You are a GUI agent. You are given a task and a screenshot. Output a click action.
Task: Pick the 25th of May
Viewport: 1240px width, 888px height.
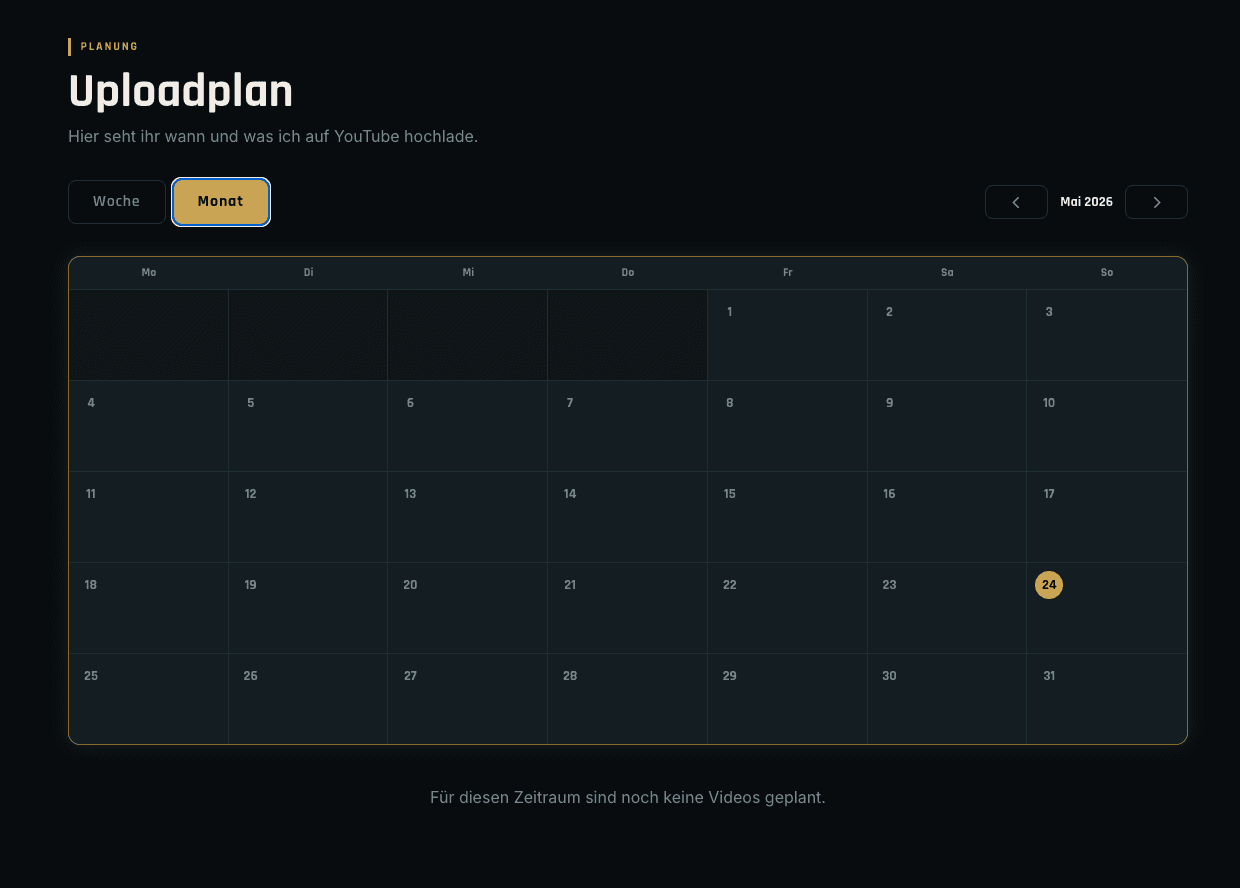click(148, 699)
